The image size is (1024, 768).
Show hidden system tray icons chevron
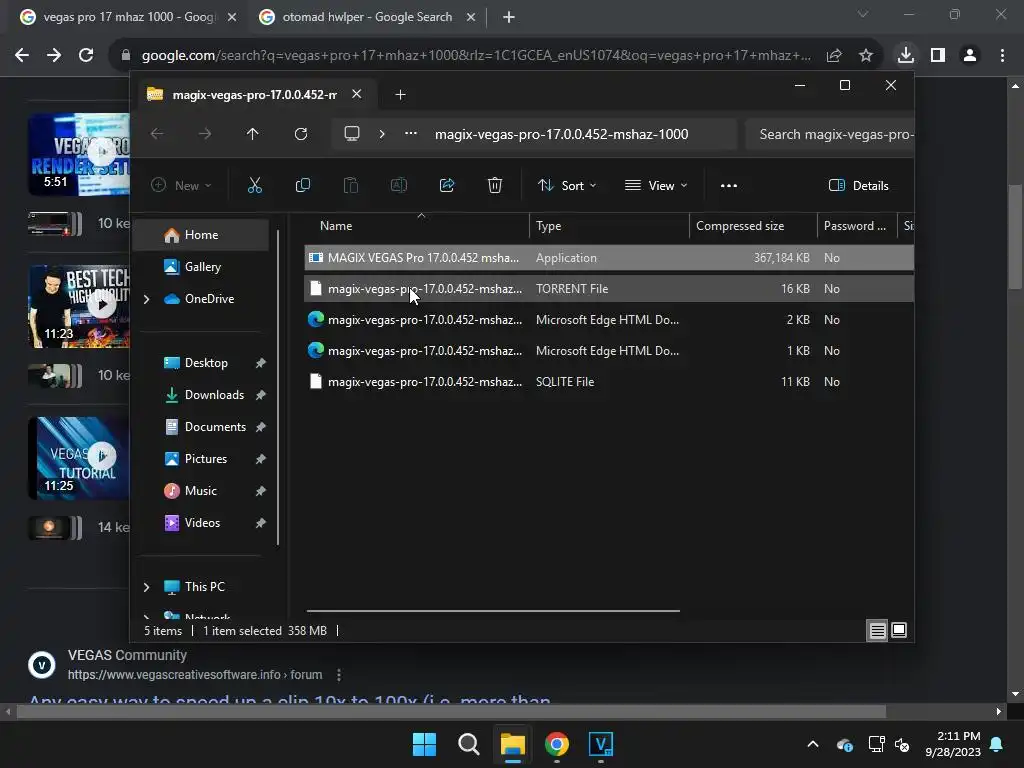tap(813, 744)
